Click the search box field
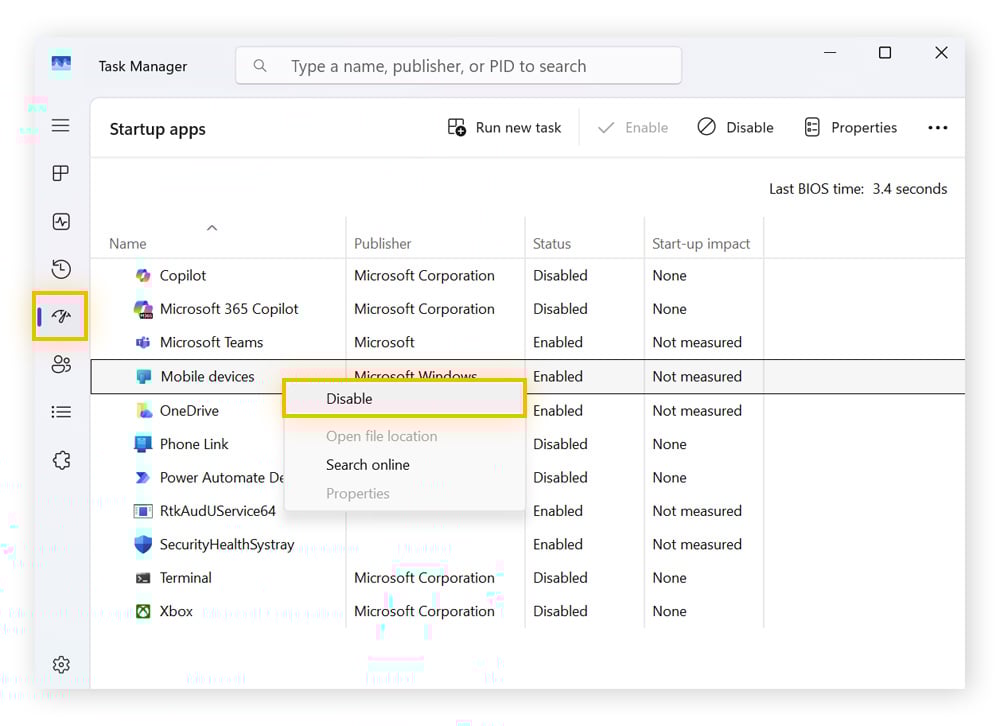This screenshot has height=726, width=1000. coord(460,67)
